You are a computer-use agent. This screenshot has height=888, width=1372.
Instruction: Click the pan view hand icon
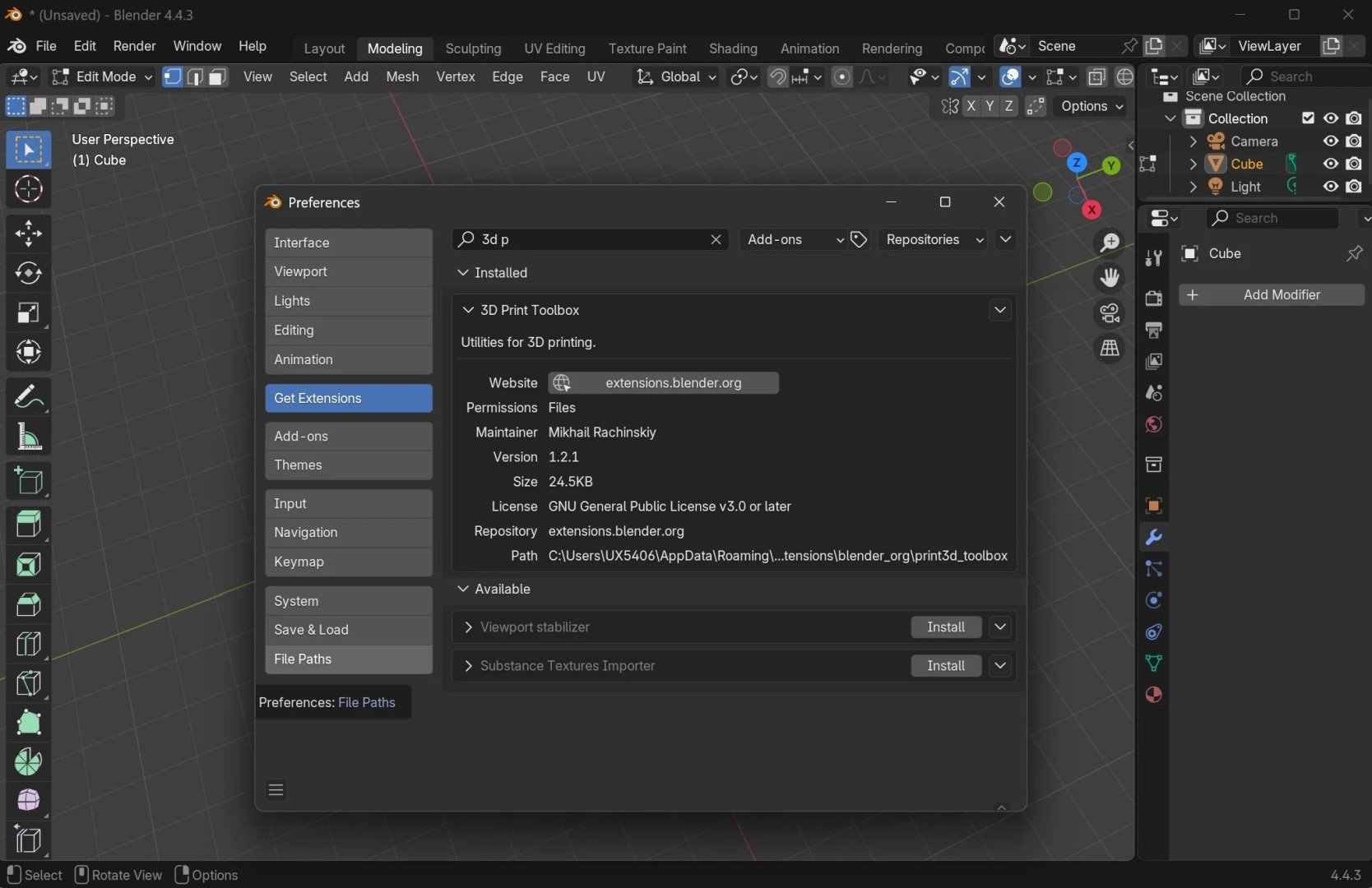[1110, 278]
